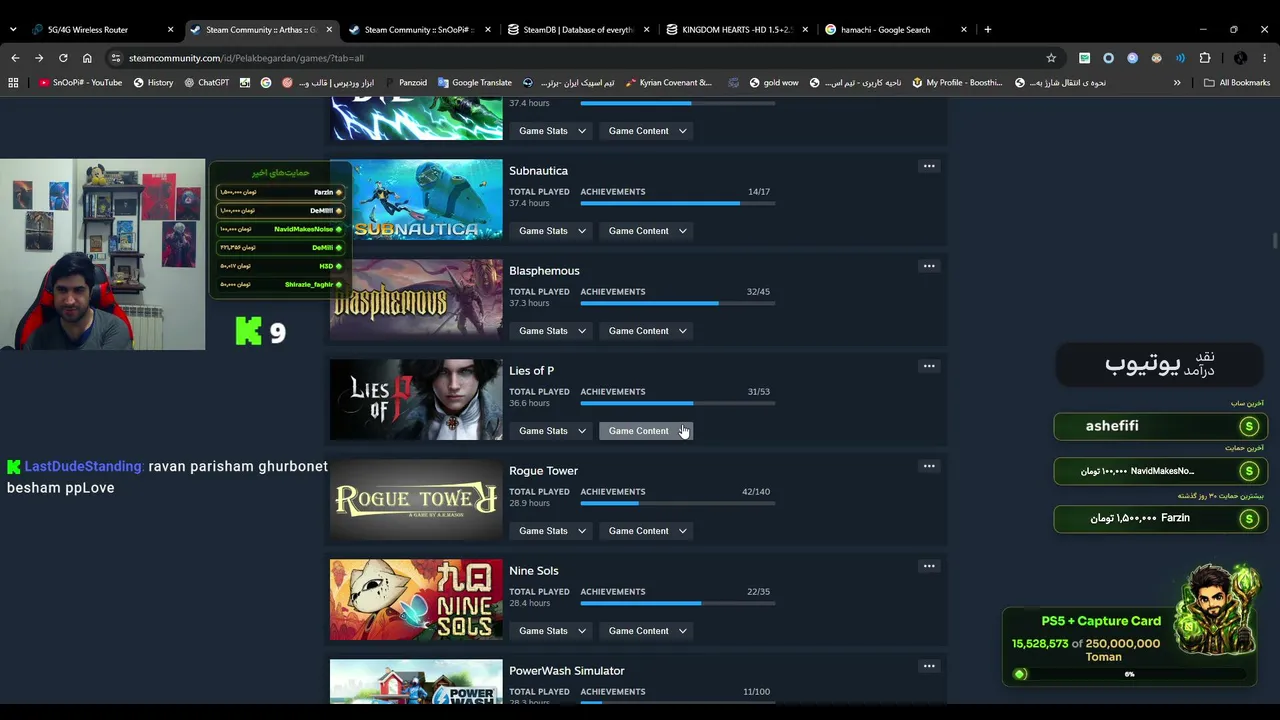View site information for steamcommunity.com

(x=116, y=58)
